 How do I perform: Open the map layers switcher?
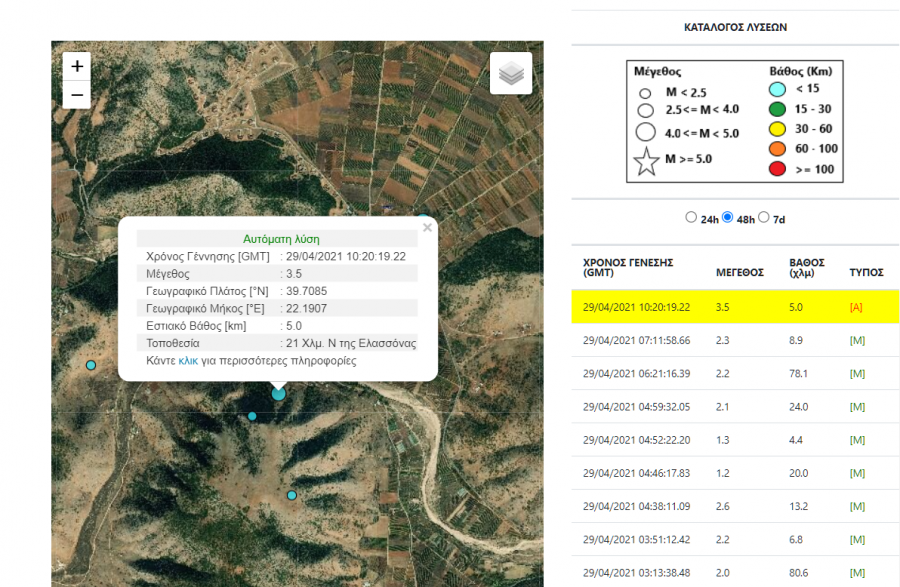(511, 74)
